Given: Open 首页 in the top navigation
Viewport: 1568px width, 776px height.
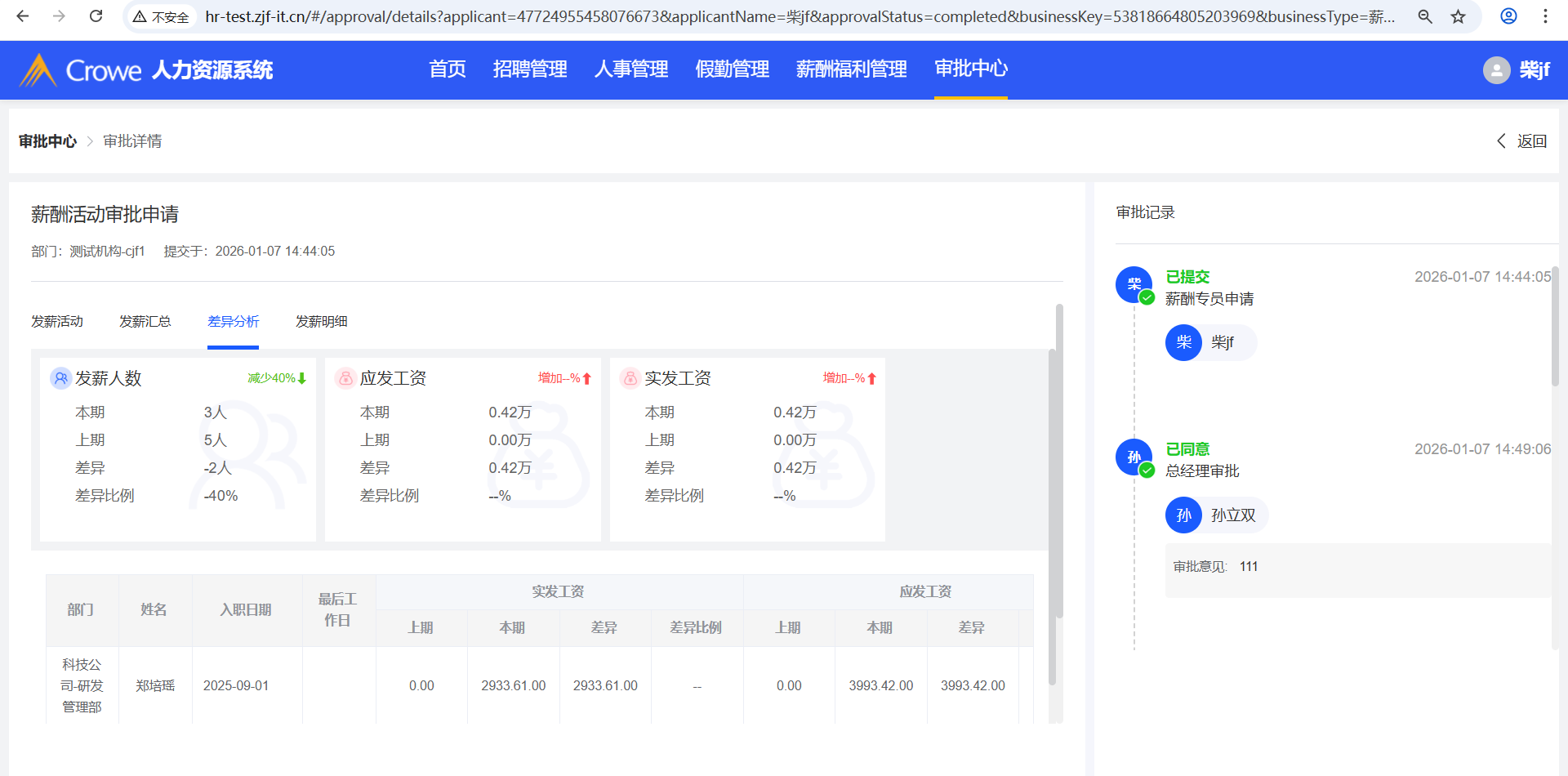Looking at the screenshot, I should click(448, 69).
